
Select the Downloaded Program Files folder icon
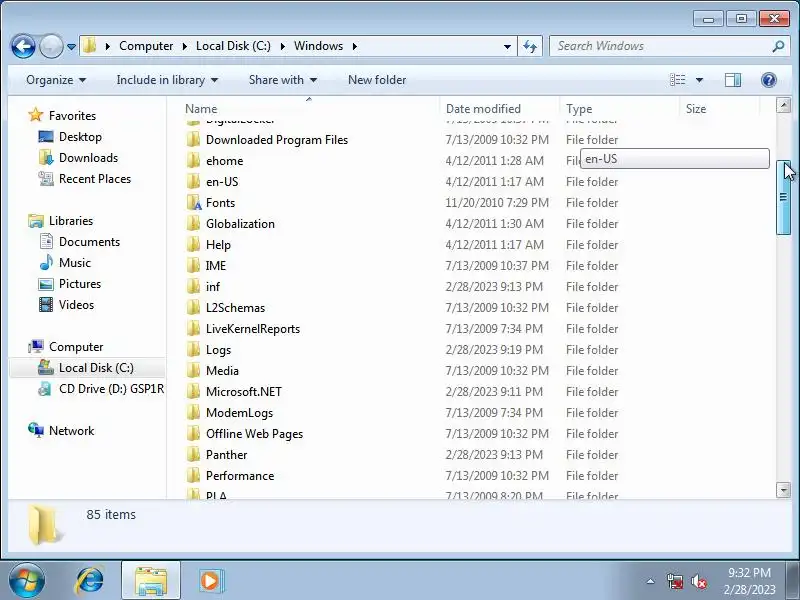click(x=193, y=140)
